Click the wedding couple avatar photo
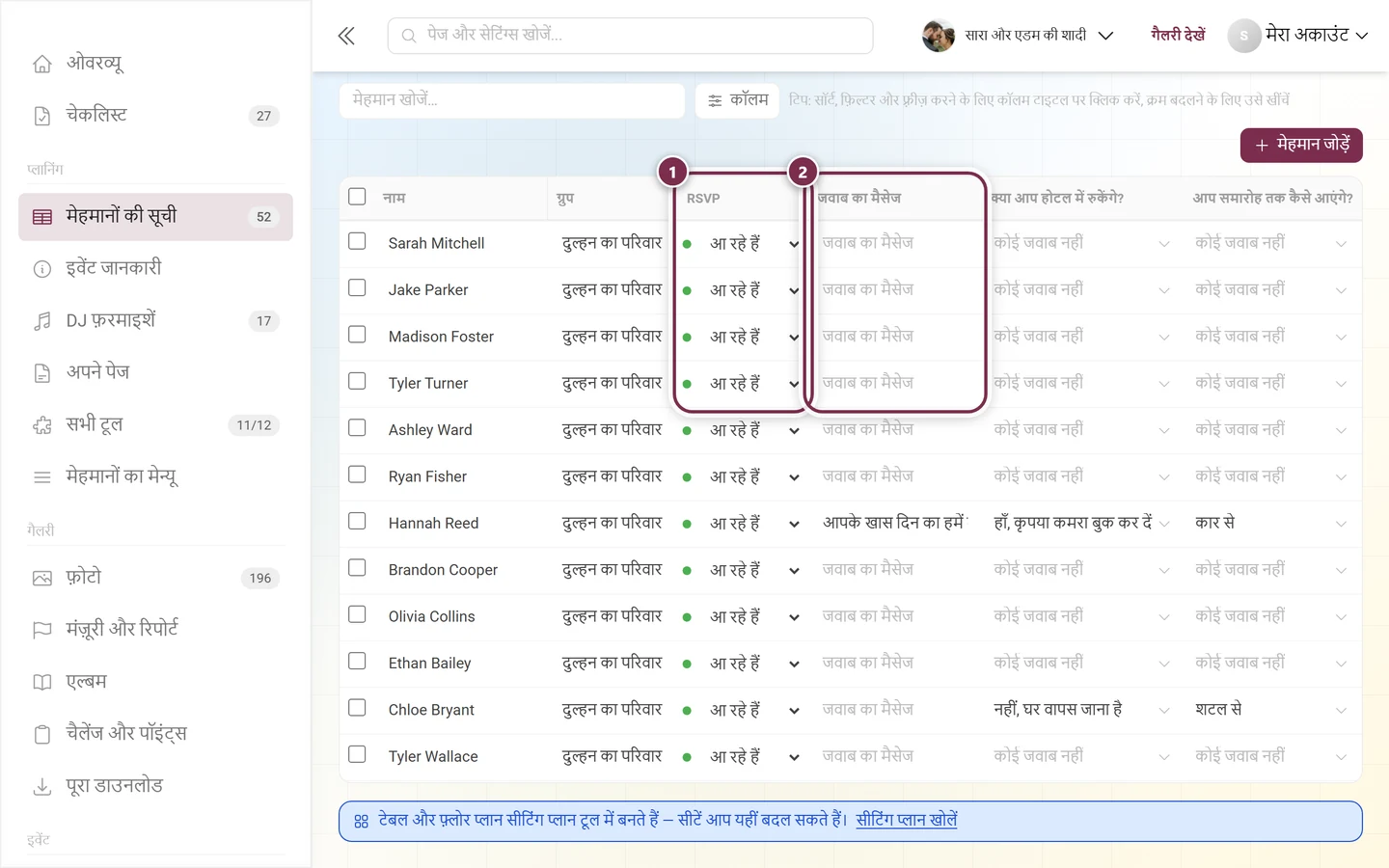Screen dimensions: 1389x868 pos(939,36)
